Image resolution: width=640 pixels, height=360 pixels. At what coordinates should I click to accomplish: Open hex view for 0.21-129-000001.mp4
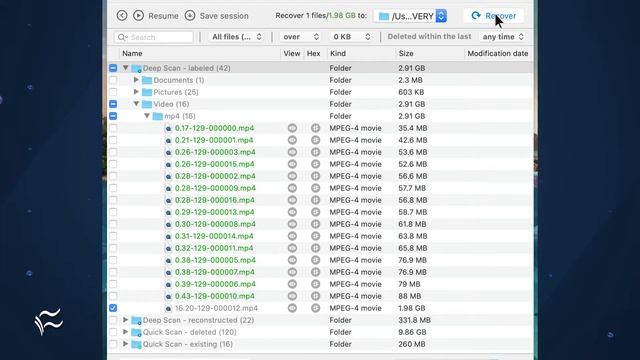[316, 140]
